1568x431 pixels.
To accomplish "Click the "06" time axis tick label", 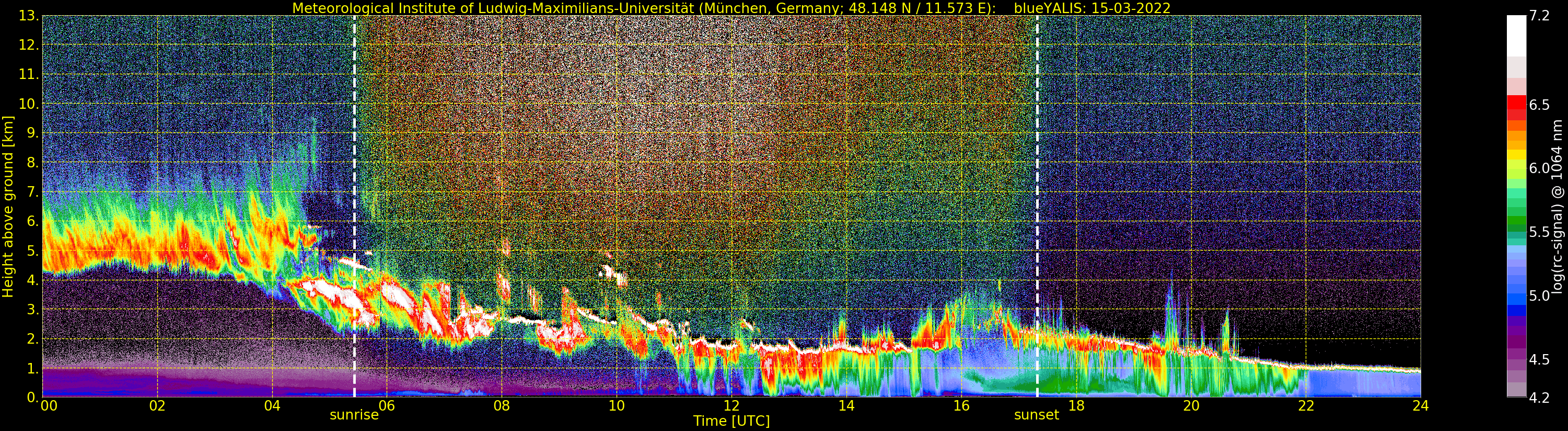I will tap(387, 406).
